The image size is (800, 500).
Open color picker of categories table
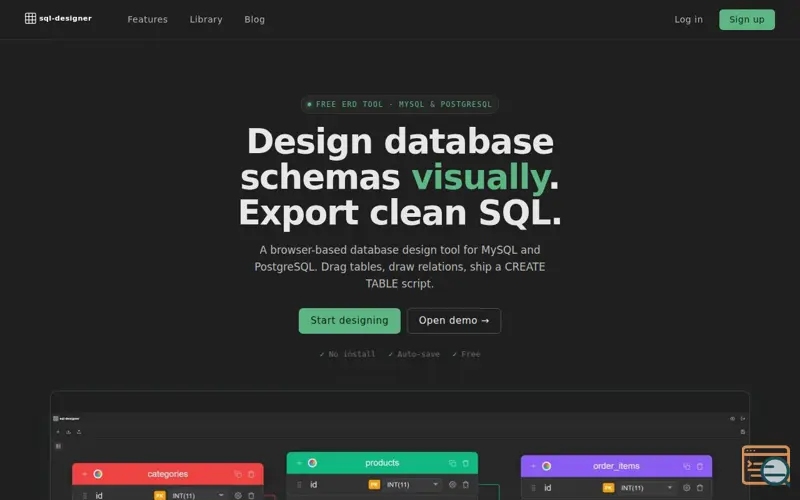pos(98,474)
